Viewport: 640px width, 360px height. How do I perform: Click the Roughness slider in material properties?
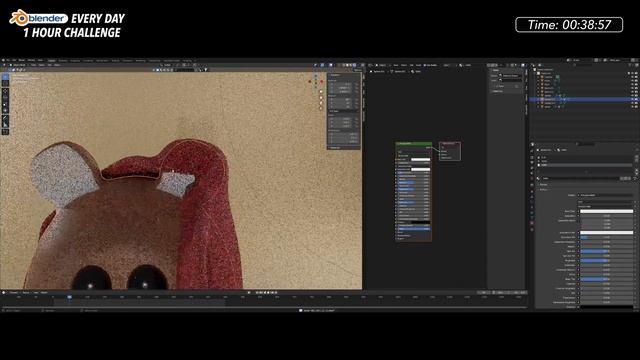coord(607,260)
